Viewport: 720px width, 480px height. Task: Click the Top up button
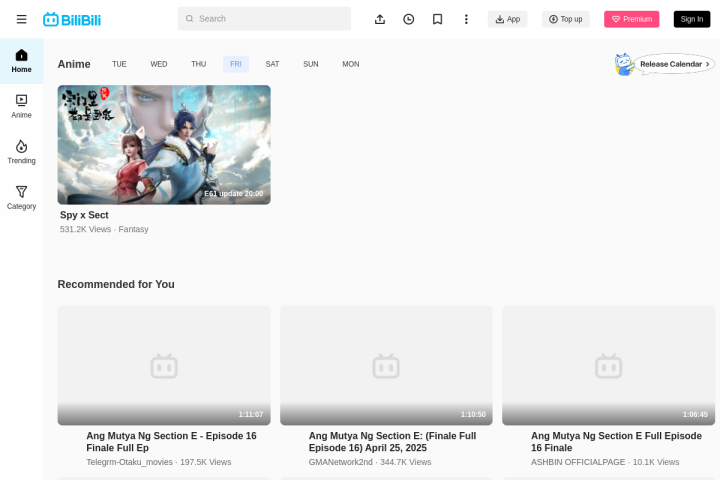(566, 19)
